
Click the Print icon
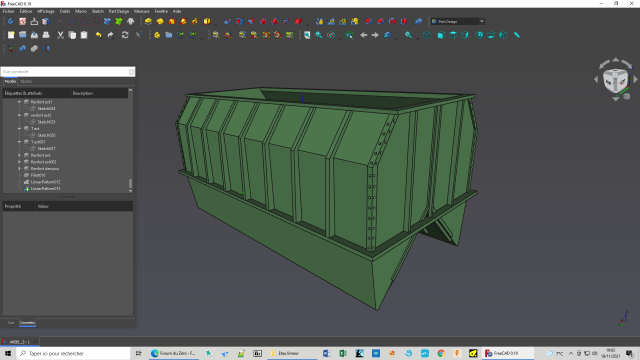click(46, 35)
